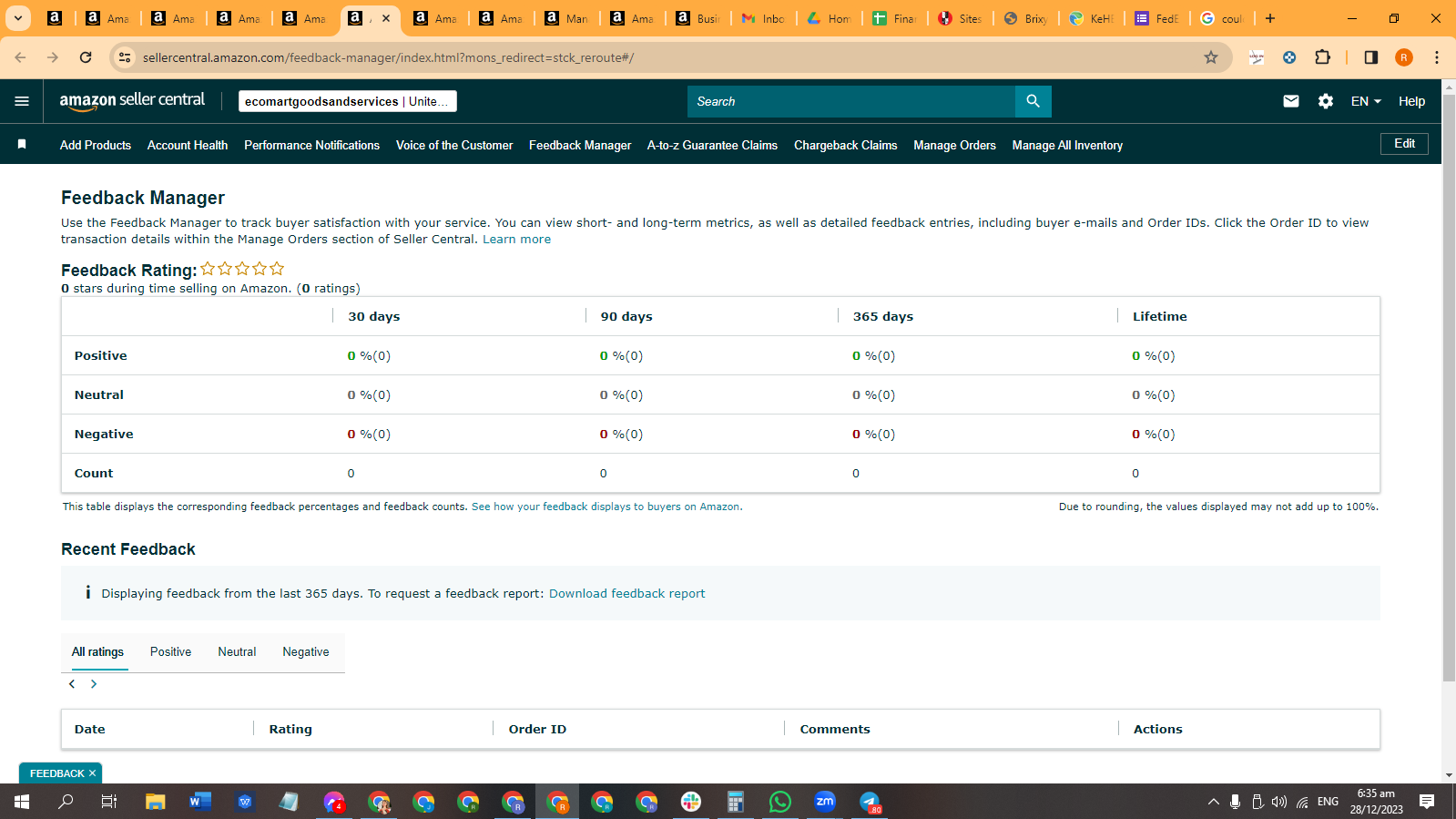View site information icon in address bar

pyautogui.click(x=125, y=57)
